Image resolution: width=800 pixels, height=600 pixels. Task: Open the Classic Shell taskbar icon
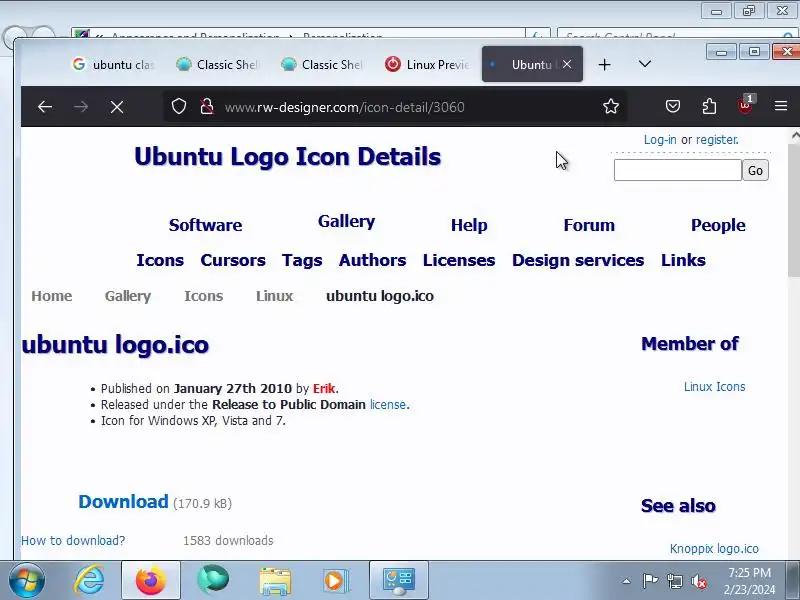click(213, 581)
